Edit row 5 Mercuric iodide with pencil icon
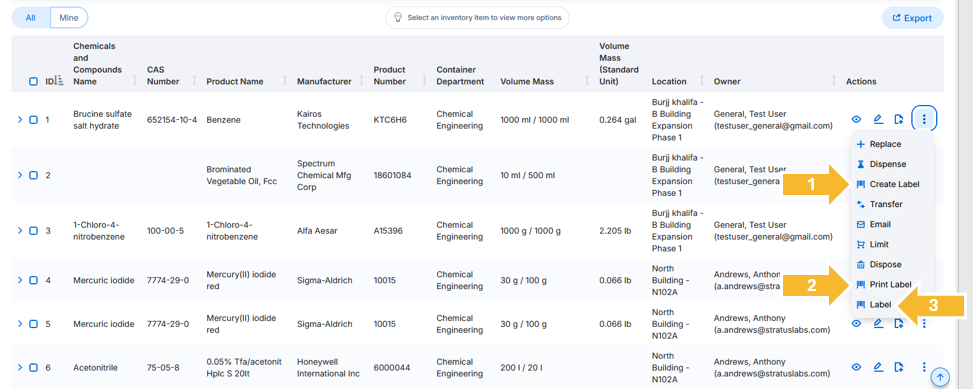 878,323
